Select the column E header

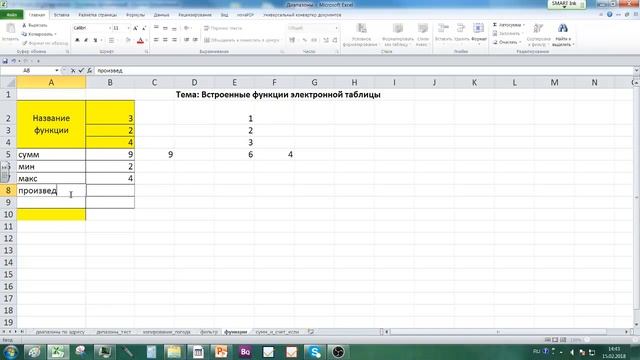234,82
